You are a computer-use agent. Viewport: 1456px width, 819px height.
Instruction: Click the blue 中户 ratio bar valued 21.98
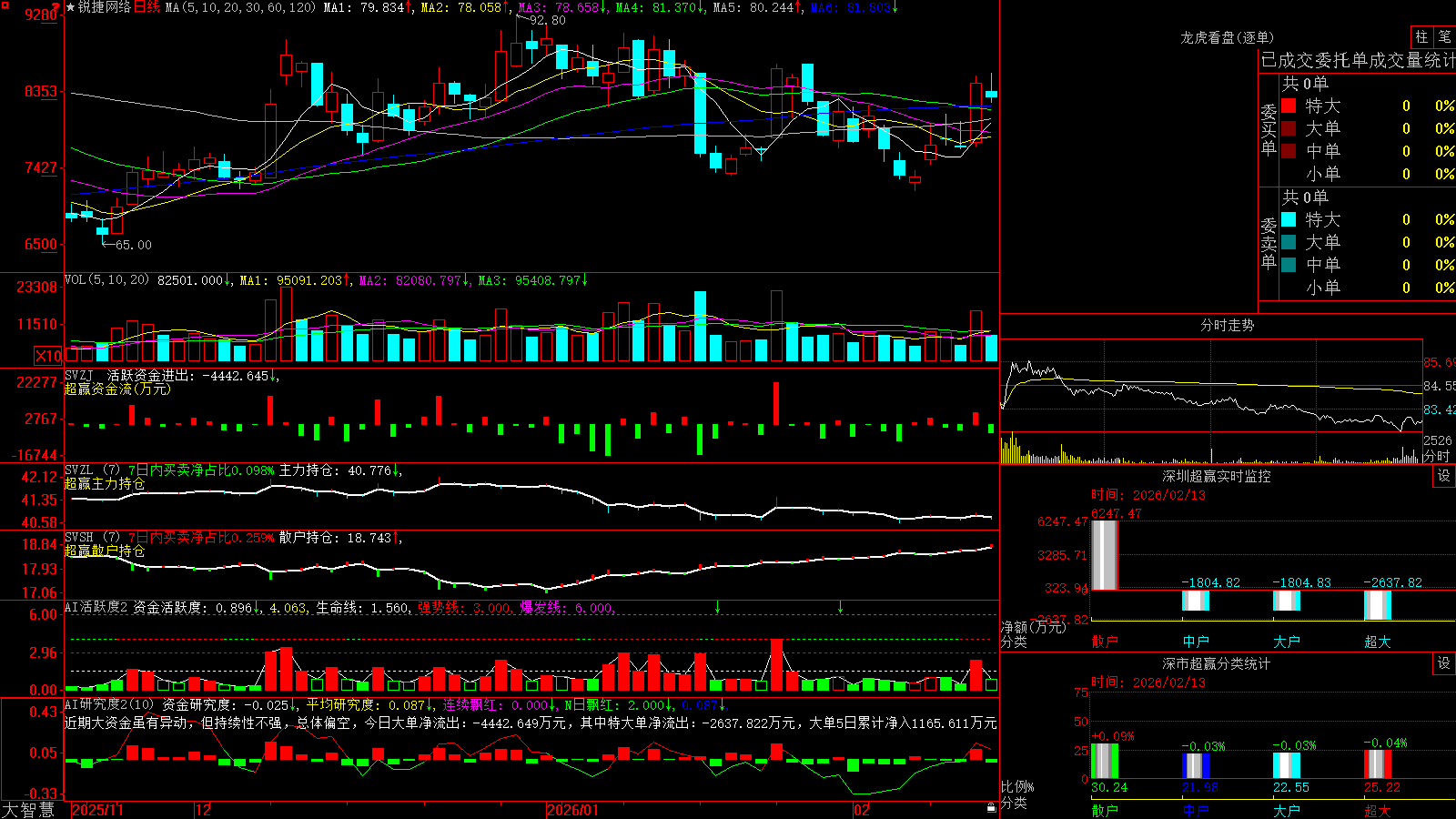click(x=1196, y=765)
